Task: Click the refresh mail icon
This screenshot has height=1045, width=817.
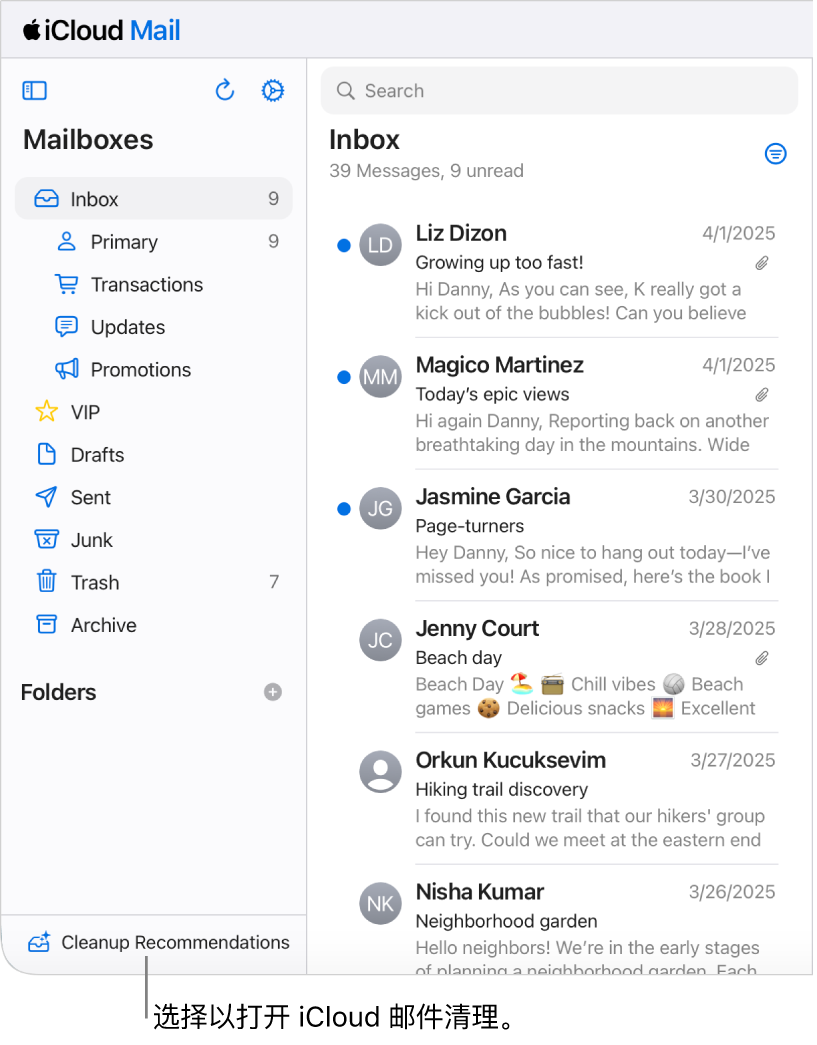Action: (x=225, y=90)
